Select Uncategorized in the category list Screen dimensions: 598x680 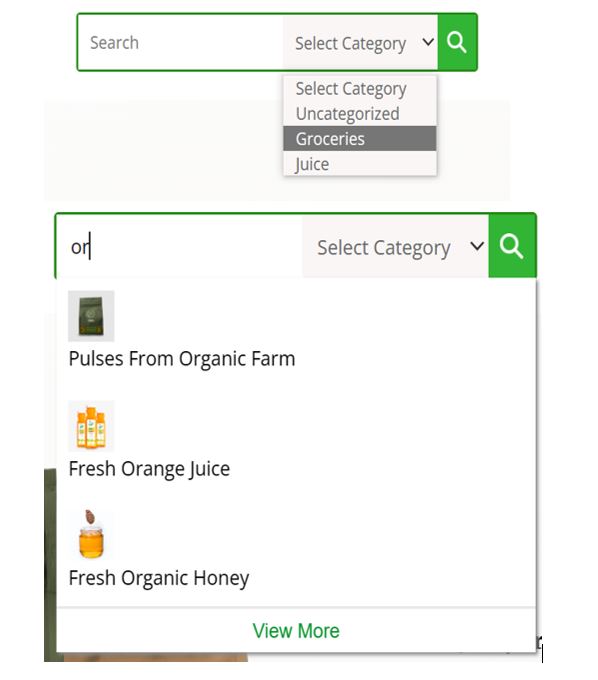[x=359, y=114]
